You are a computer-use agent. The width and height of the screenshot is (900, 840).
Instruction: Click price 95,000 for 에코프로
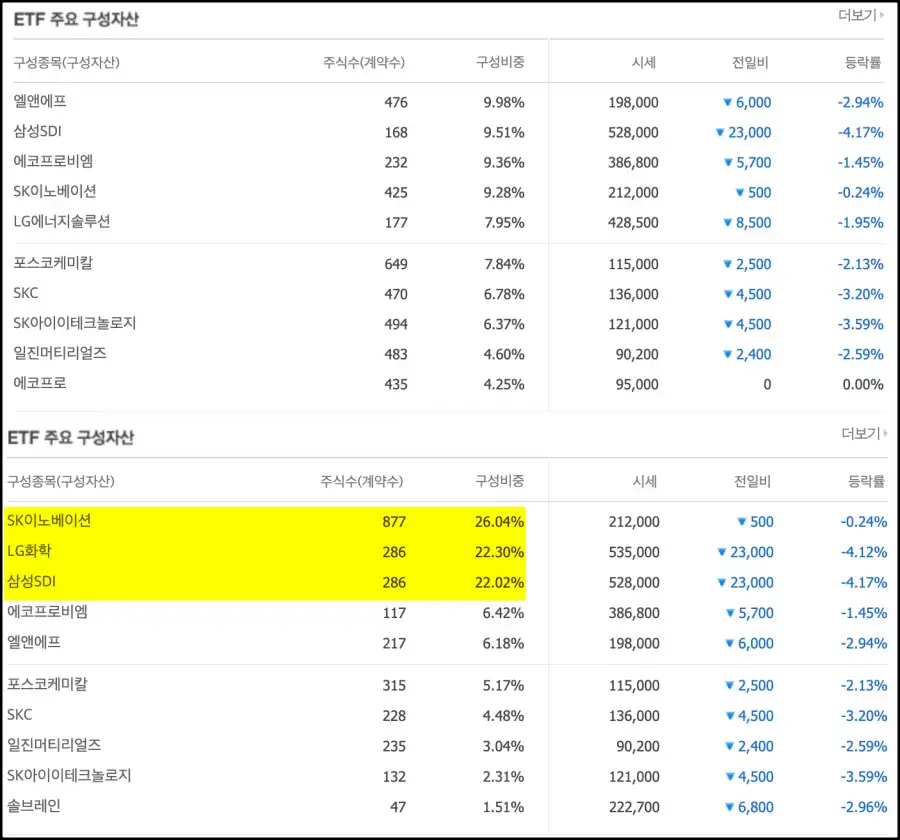tap(637, 385)
